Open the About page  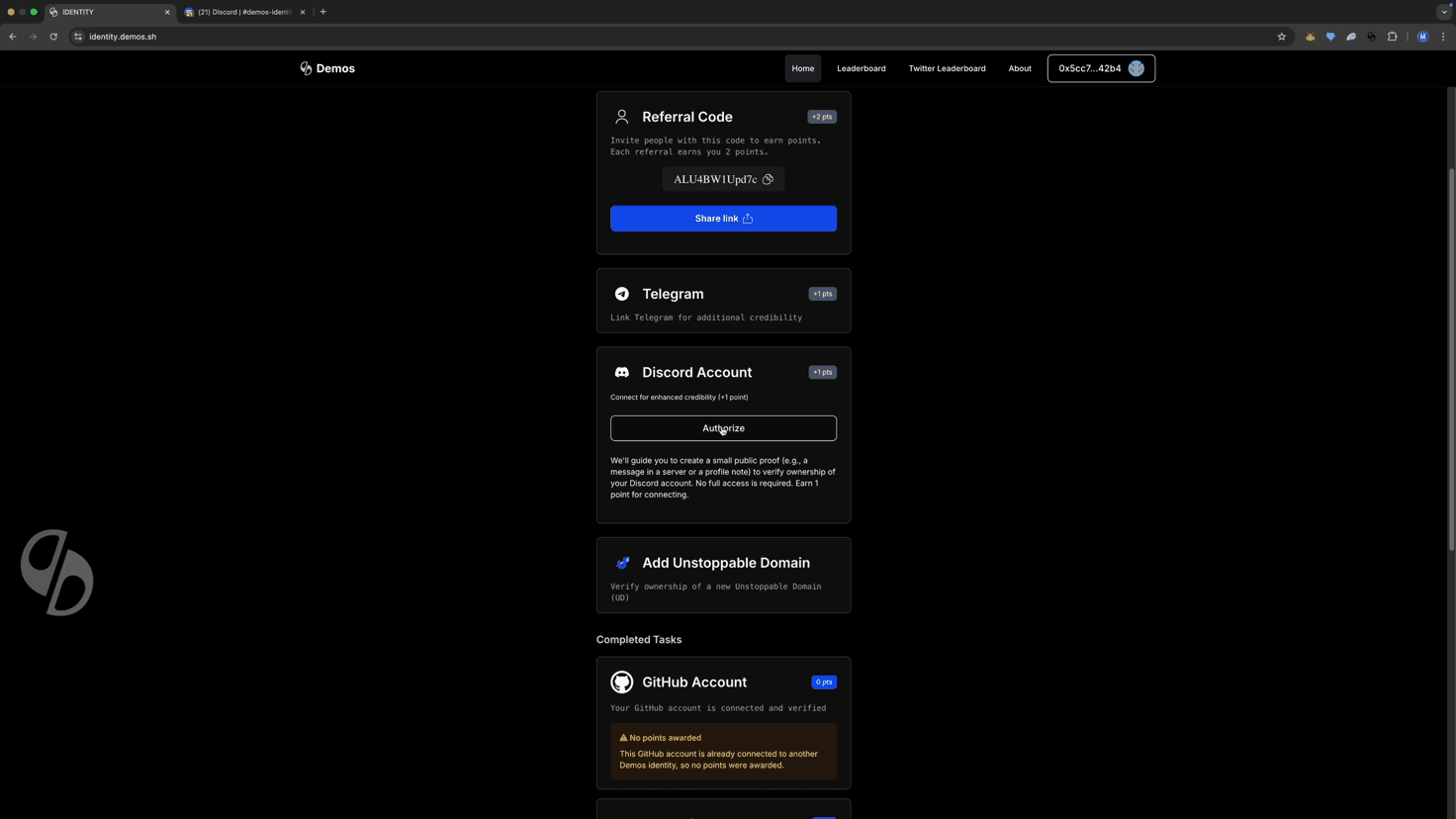1020,68
